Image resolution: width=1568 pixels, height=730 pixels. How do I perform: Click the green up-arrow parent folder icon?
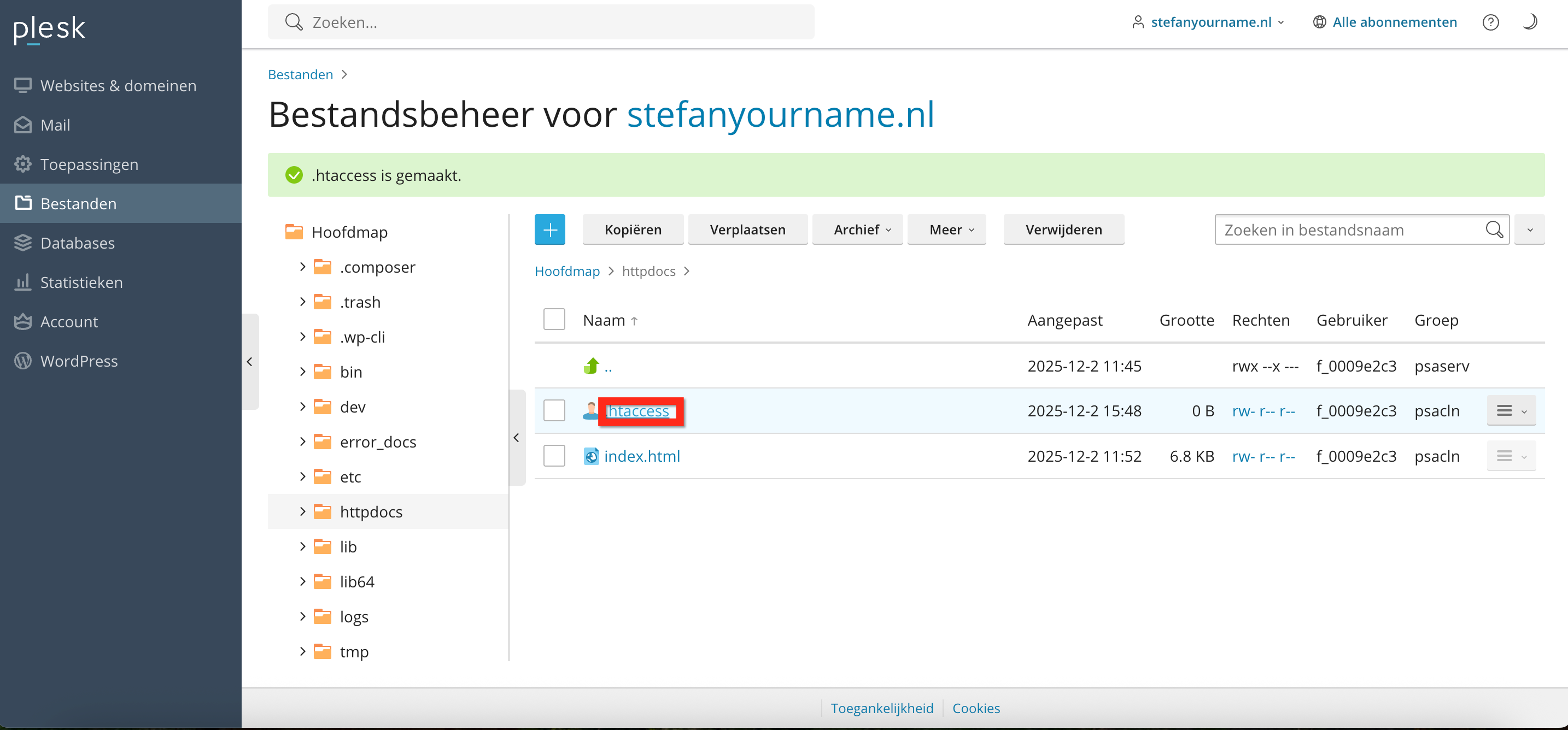pyautogui.click(x=591, y=366)
